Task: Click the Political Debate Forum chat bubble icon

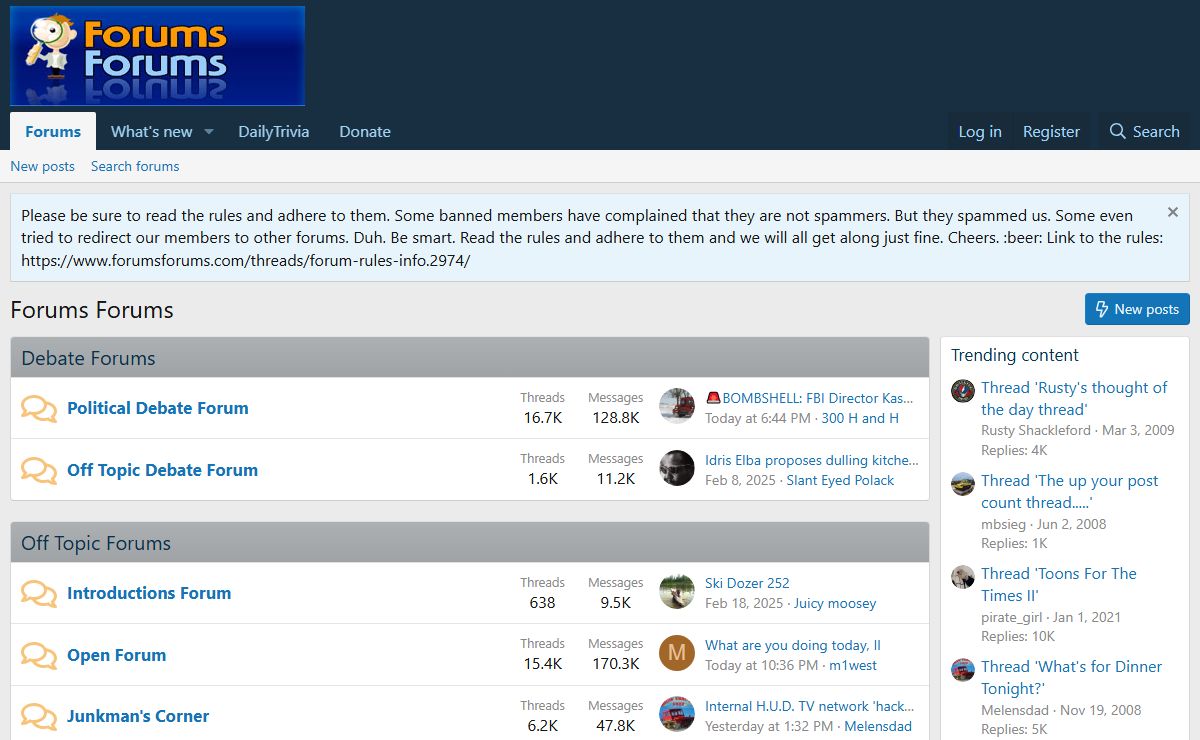Action: [39, 409]
